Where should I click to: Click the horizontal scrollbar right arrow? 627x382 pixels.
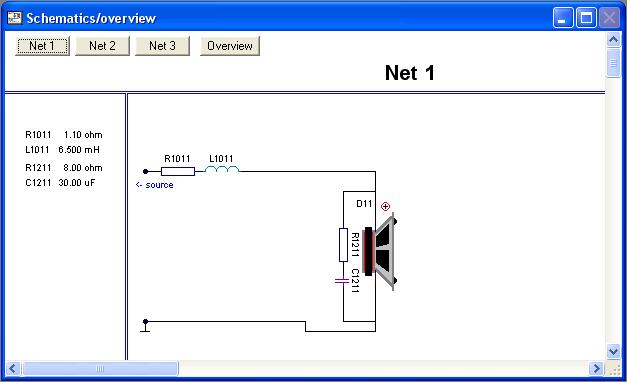(596, 368)
